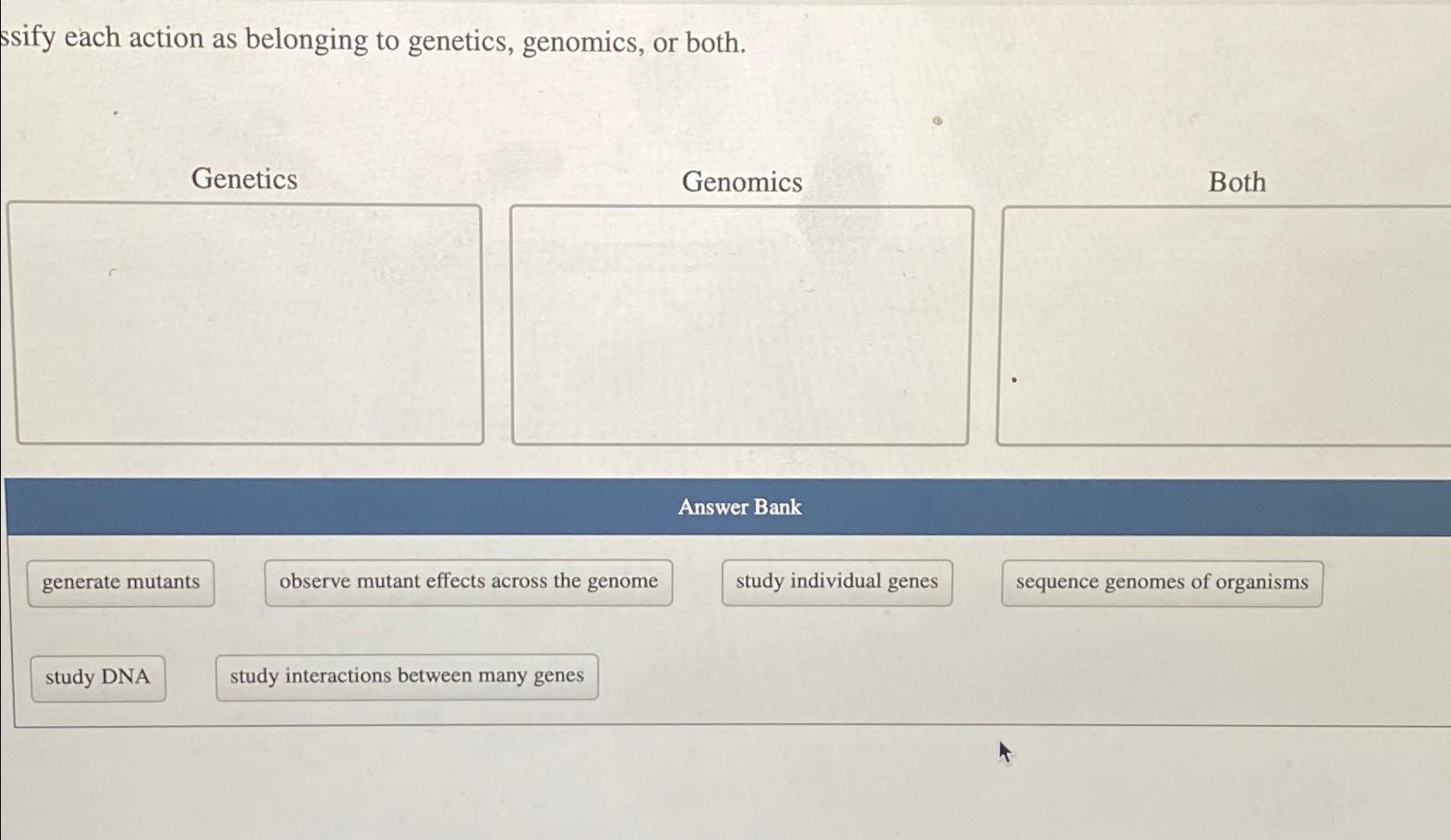Click inside the empty Genomics drop box
This screenshot has height=840, width=1451.
[x=741, y=322]
